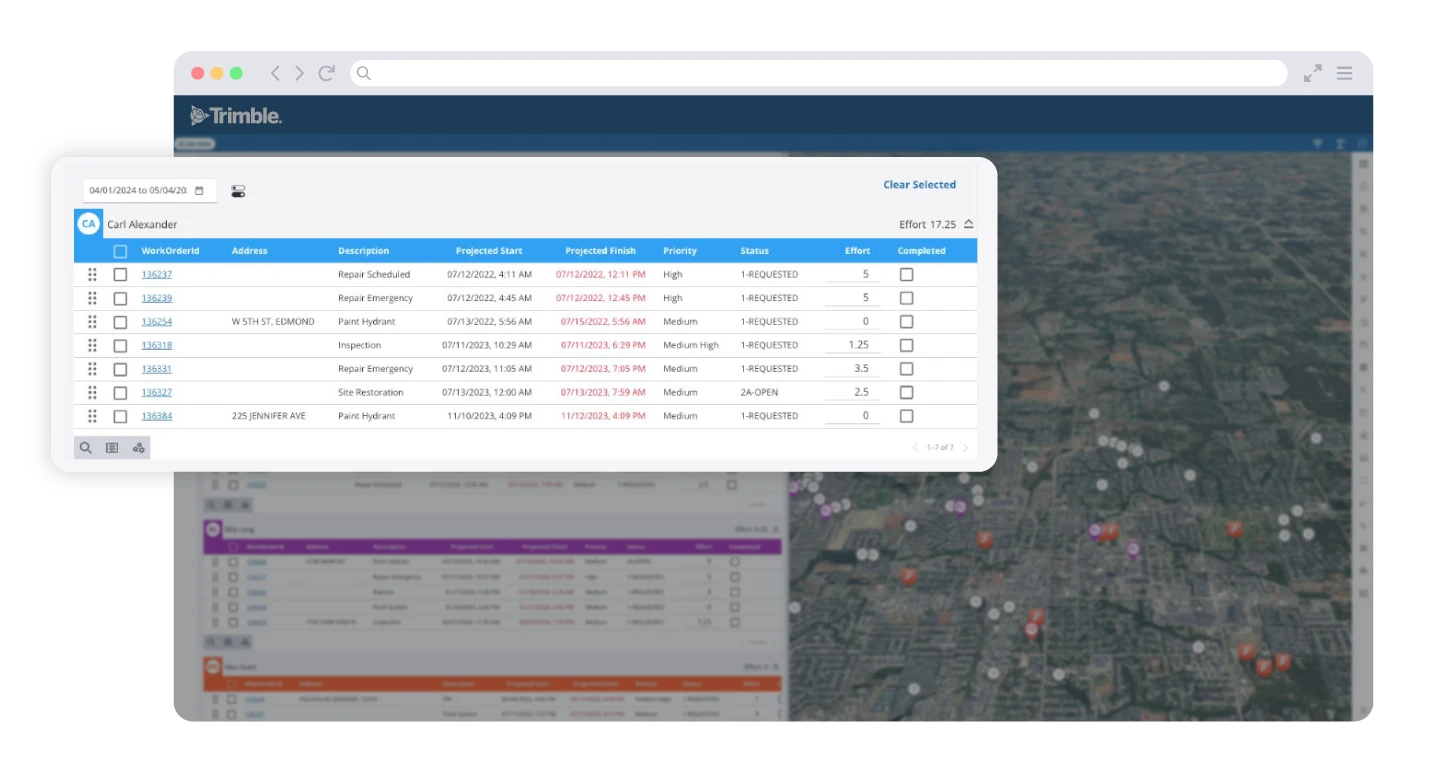Go to previous page in table pager
1452x771 pixels.
(x=915, y=448)
